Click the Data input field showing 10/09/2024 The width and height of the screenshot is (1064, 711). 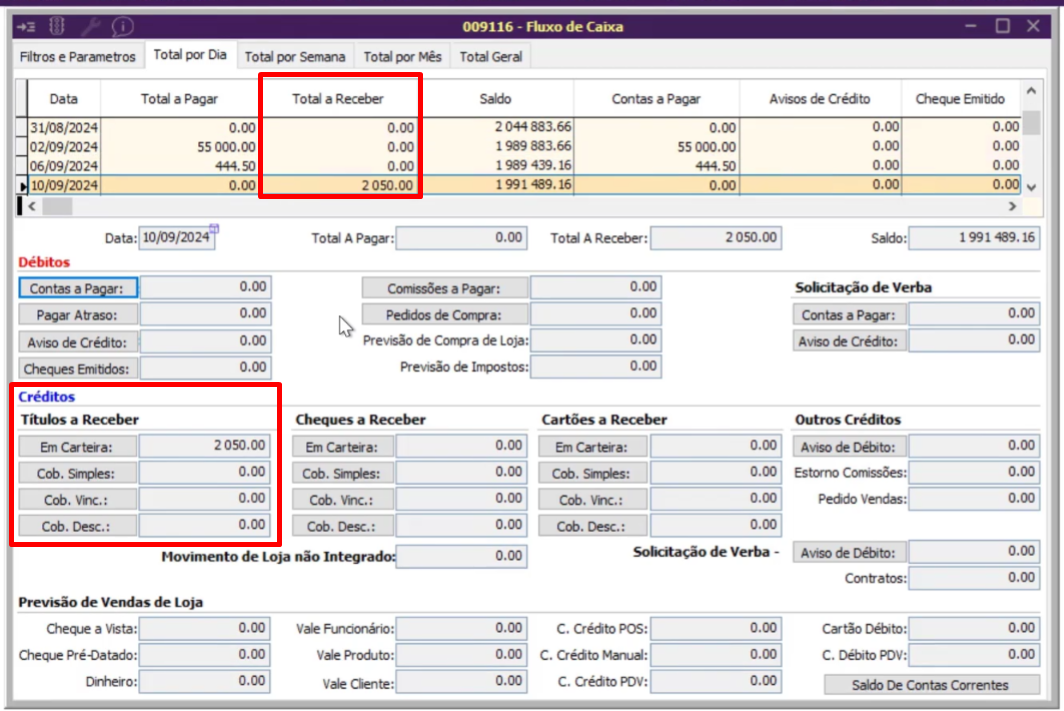[176, 237]
